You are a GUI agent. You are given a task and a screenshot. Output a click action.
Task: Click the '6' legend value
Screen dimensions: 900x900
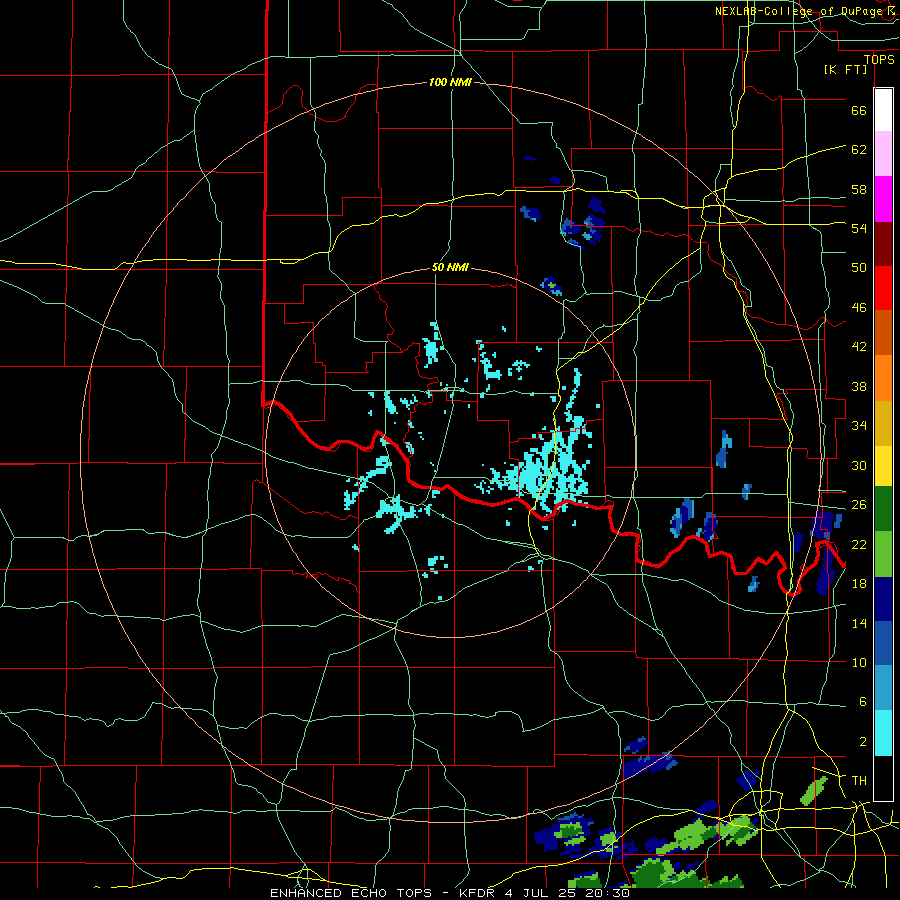pyautogui.click(x=862, y=701)
